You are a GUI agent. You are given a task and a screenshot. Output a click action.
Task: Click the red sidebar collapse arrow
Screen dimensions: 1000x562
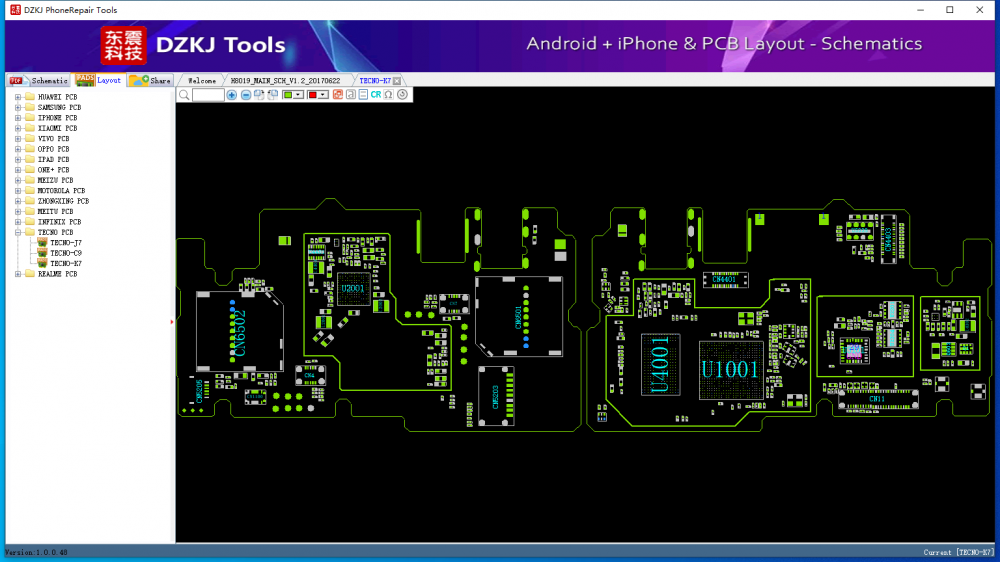172,322
